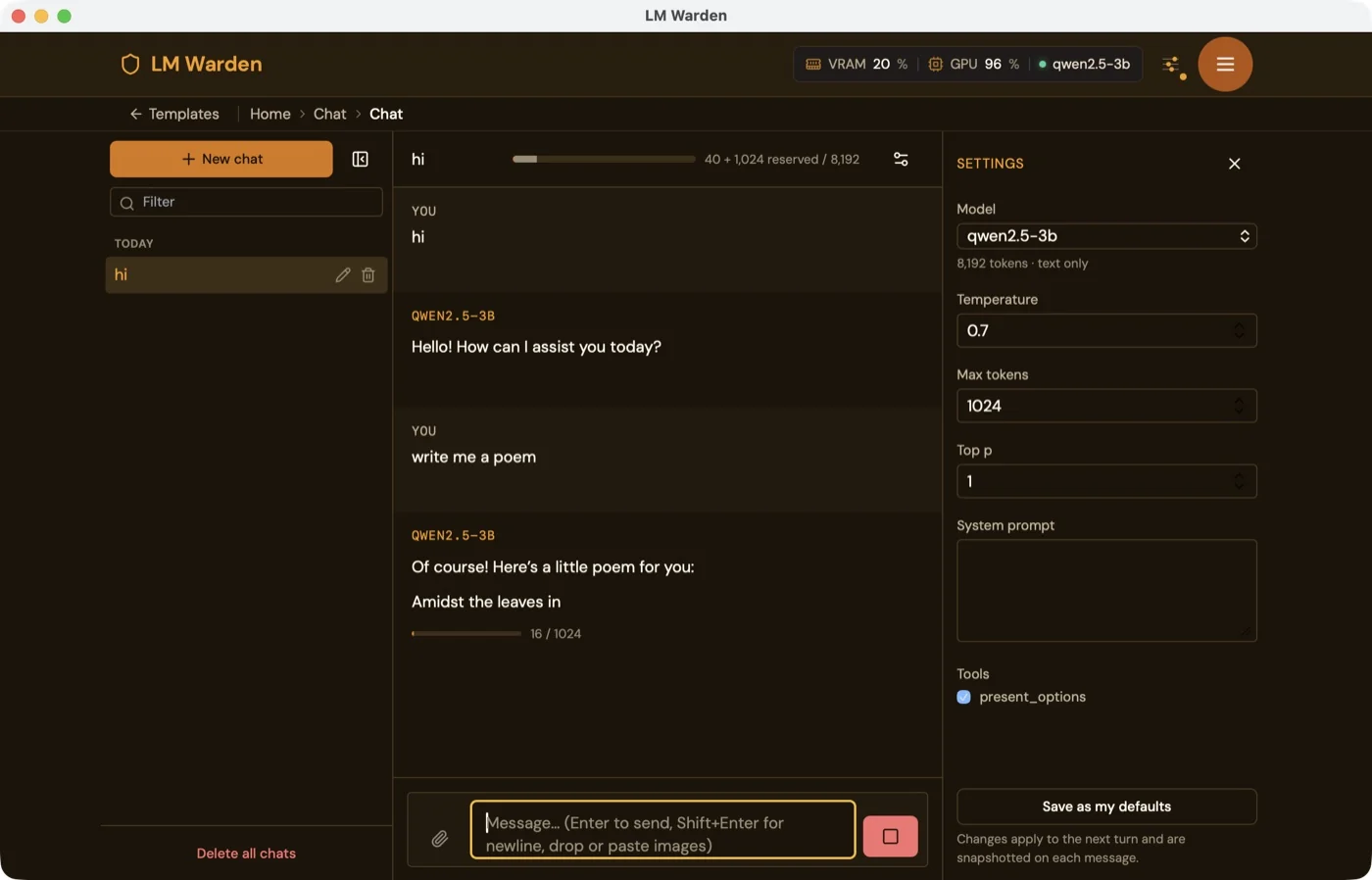Start a New chat

(x=221, y=159)
